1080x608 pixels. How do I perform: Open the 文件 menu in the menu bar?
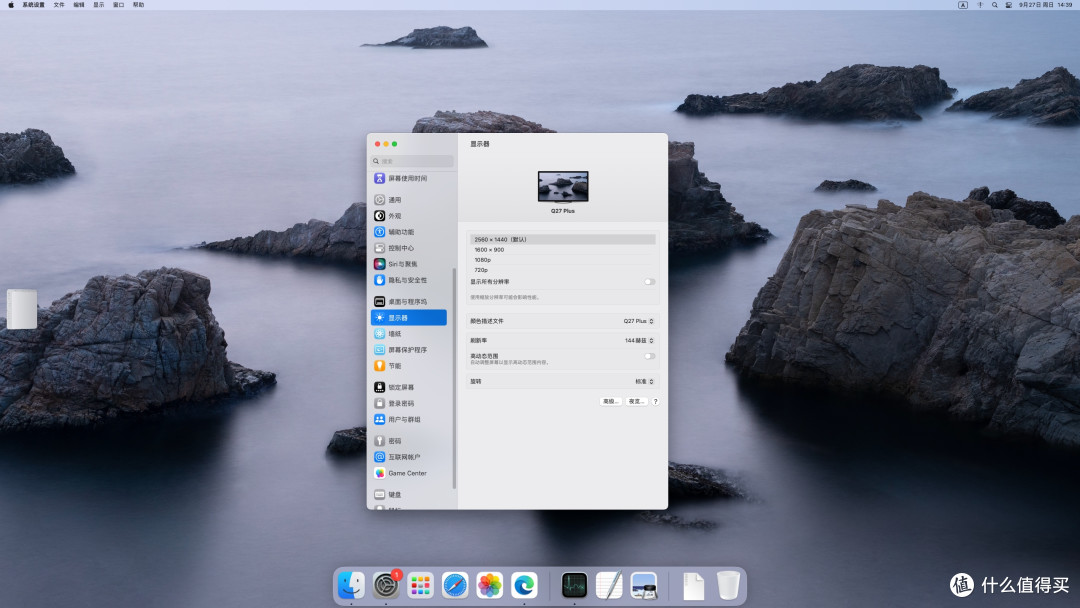click(x=59, y=5)
